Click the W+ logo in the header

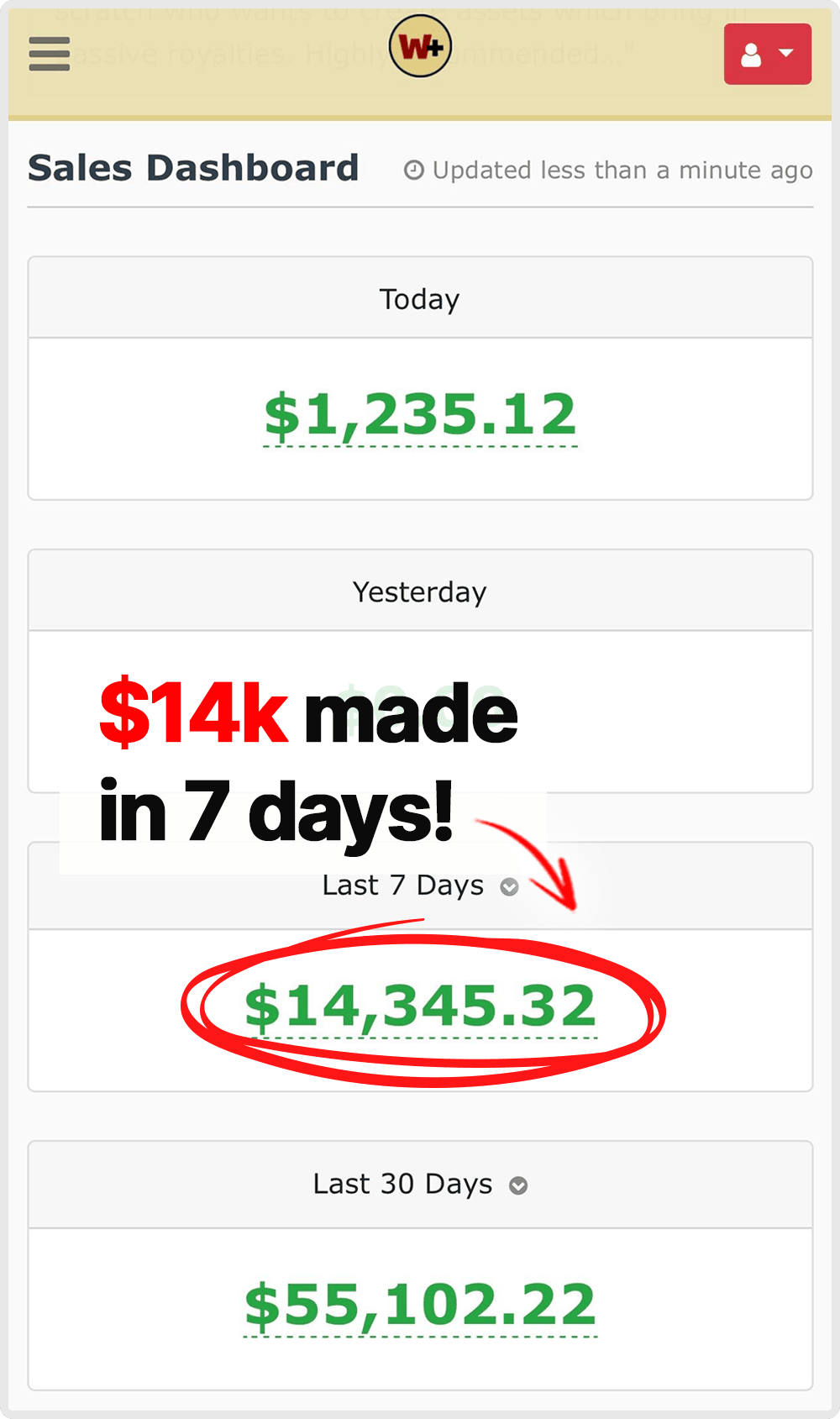420,47
